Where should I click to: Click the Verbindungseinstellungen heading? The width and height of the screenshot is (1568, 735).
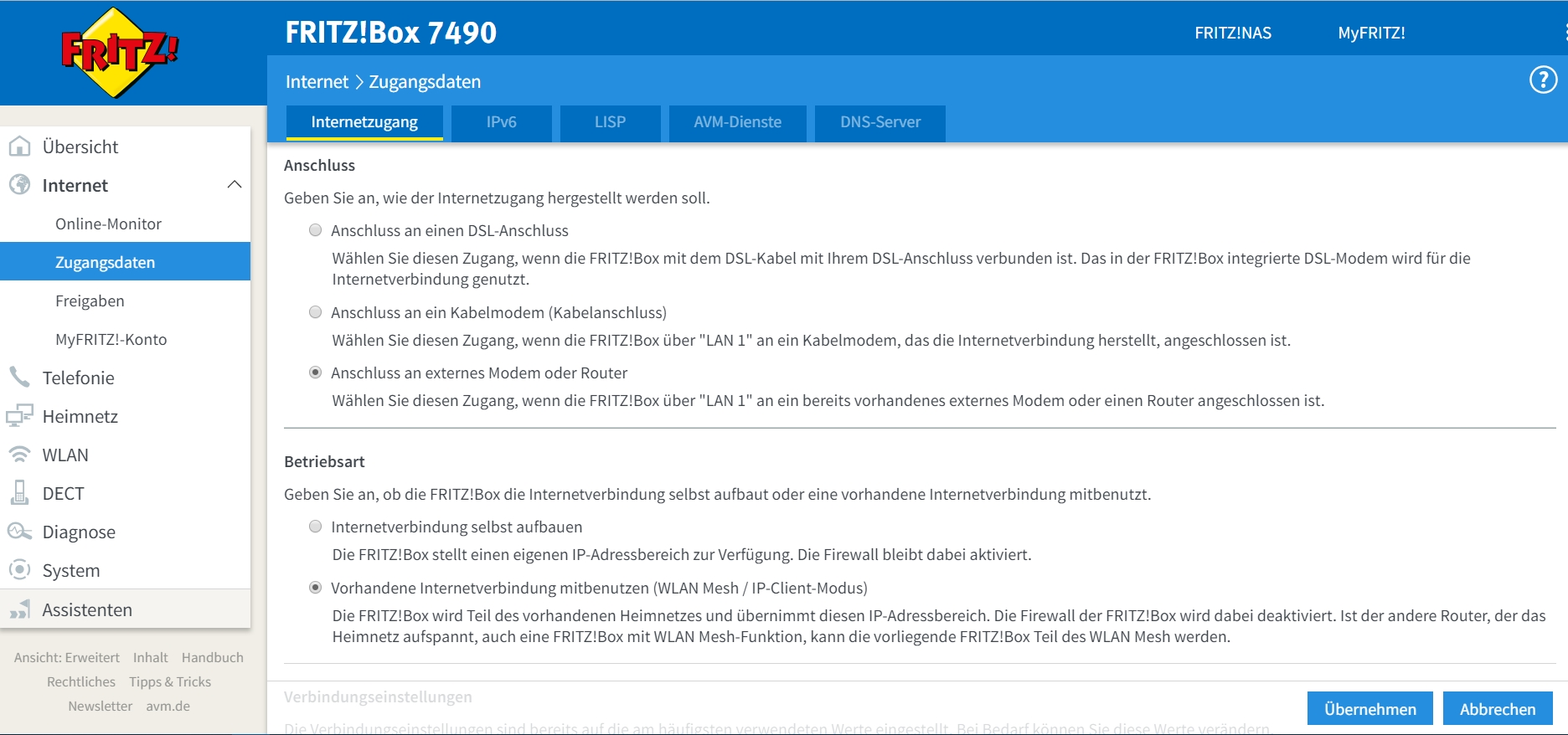click(x=378, y=697)
